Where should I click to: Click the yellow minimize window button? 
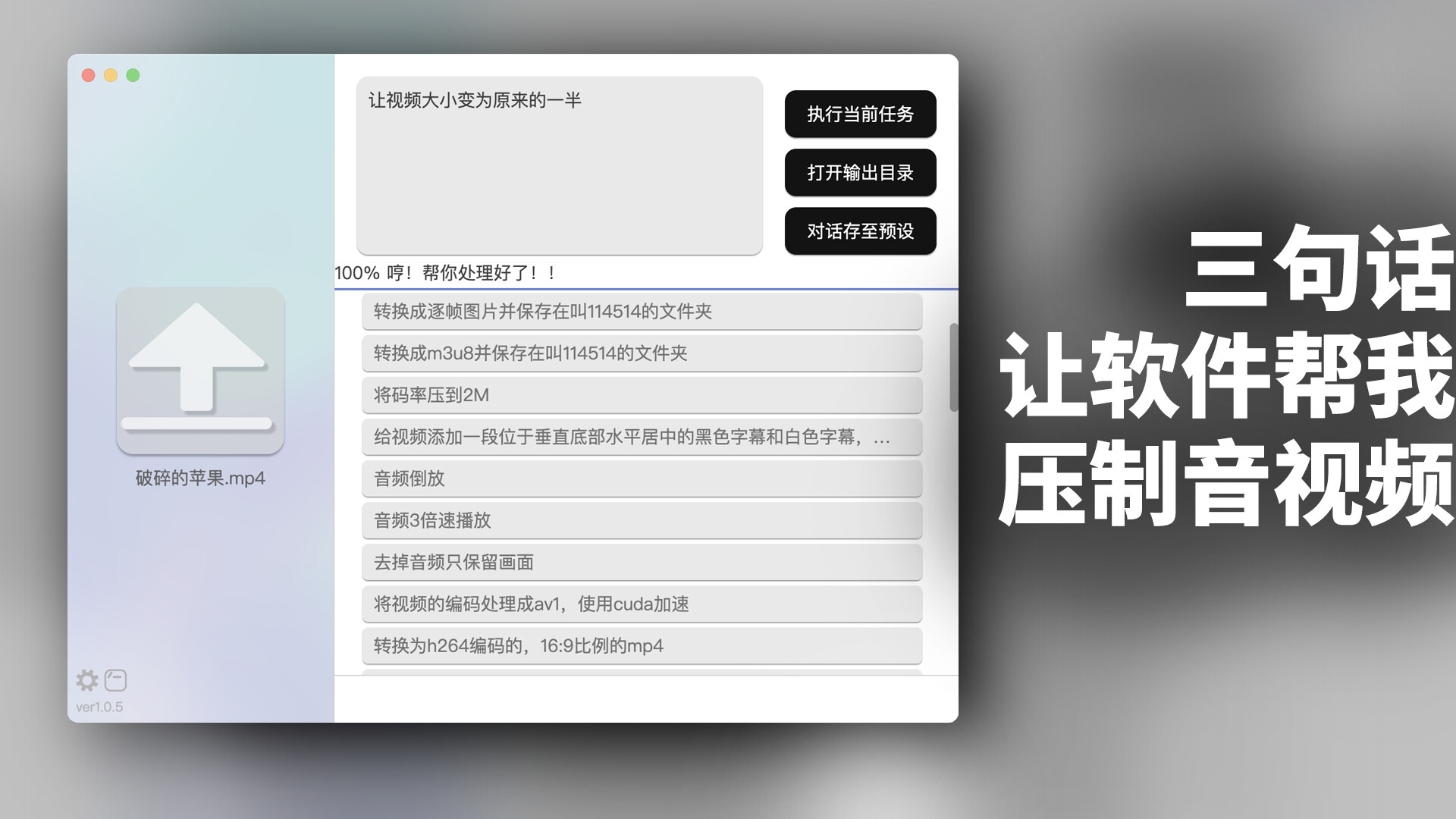111,75
